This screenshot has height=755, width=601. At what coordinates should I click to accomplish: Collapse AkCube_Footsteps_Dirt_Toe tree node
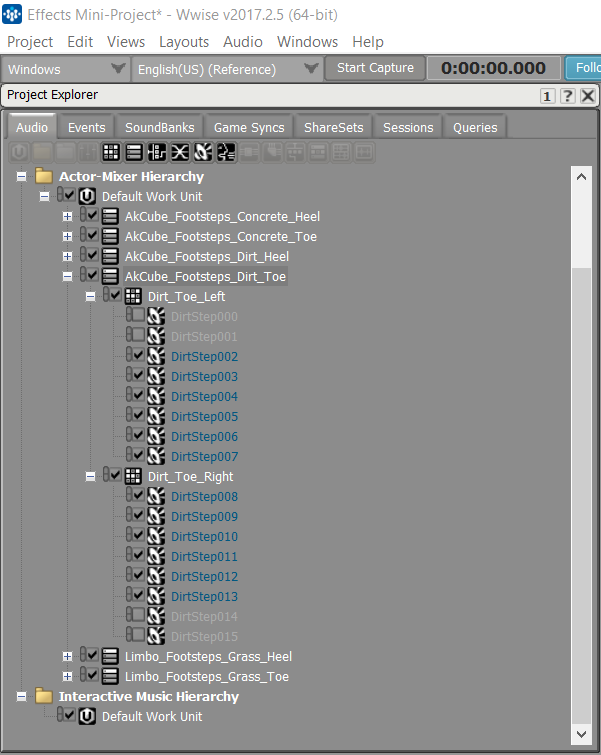click(67, 276)
